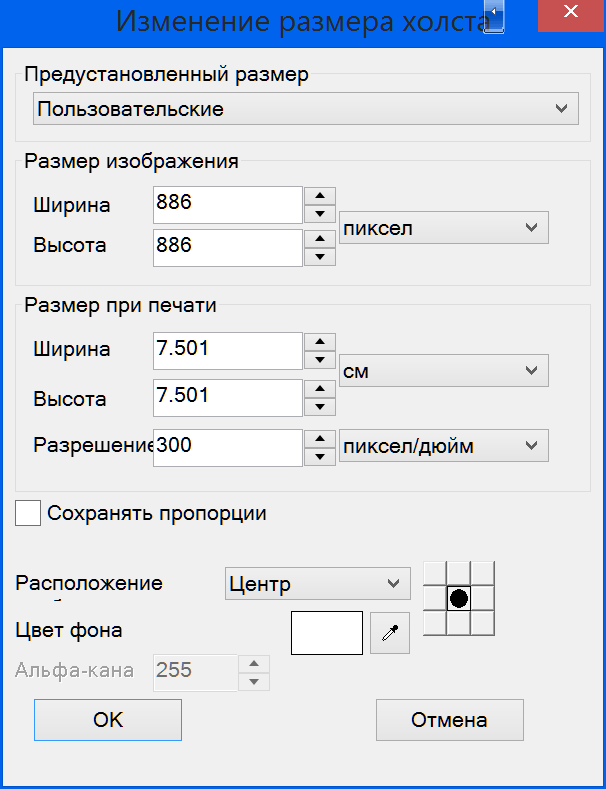
Task: Open the white background color swatch
Action: pos(327,633)
